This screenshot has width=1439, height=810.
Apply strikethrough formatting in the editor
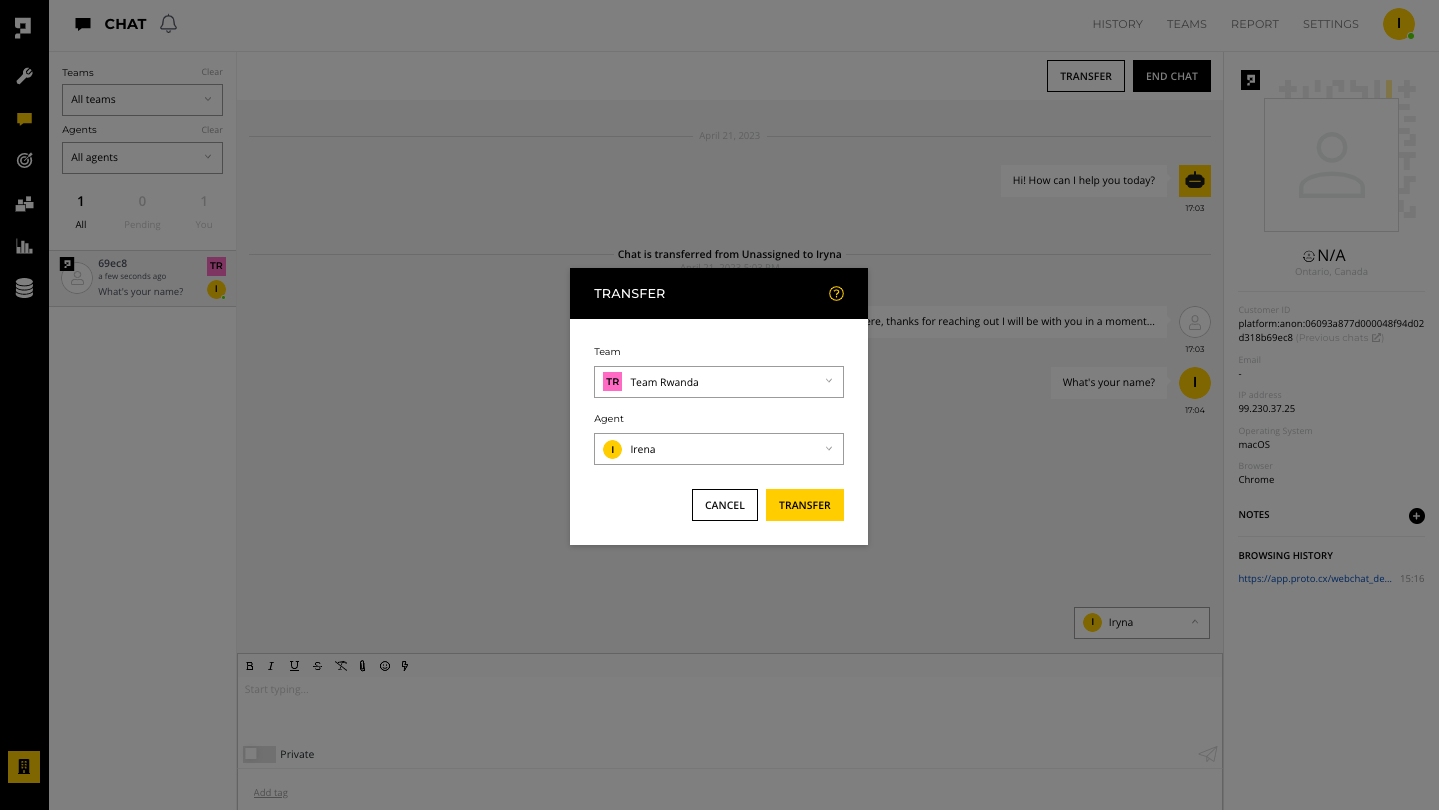coord(317,666)
